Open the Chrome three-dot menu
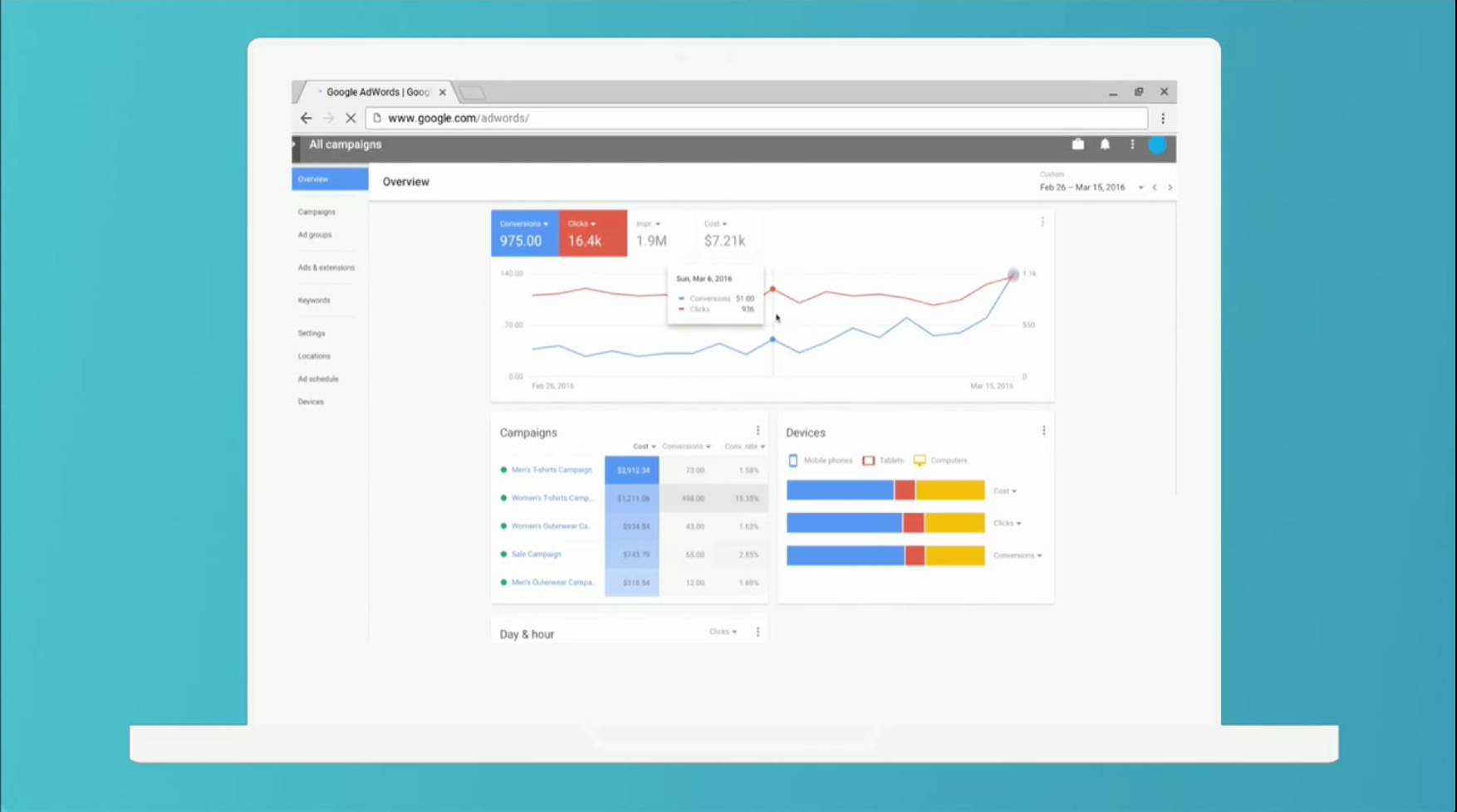1457x812 pixels. (x=1163, y=118)
